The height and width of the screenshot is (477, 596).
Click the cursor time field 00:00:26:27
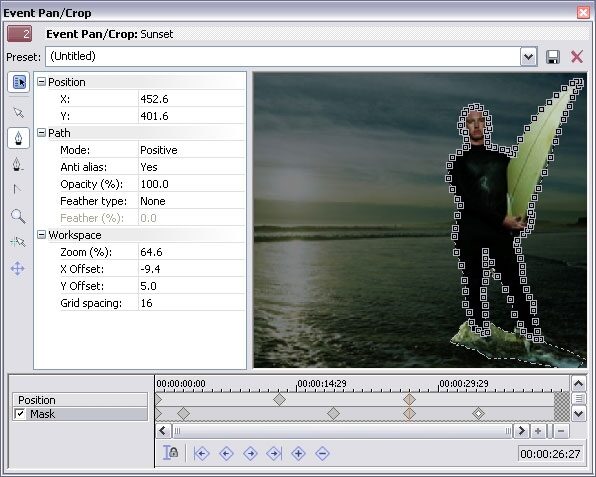tap(550, 453)
